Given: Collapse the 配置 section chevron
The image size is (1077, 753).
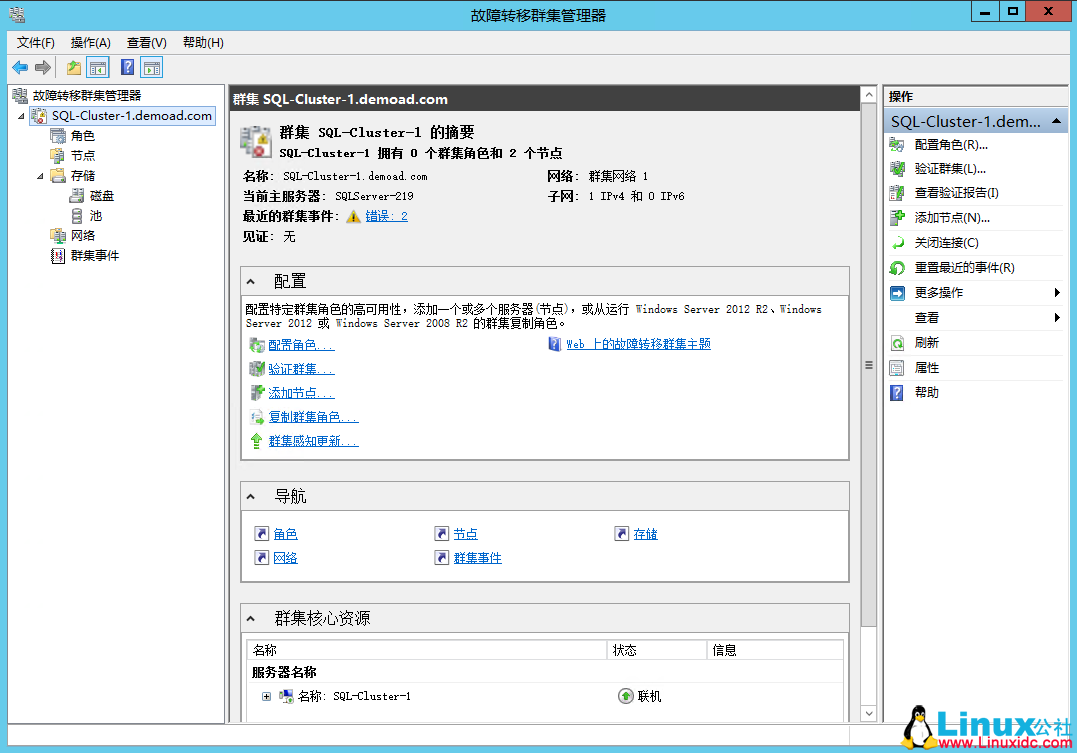Looking at the screenshot, I should coord(250,281).
